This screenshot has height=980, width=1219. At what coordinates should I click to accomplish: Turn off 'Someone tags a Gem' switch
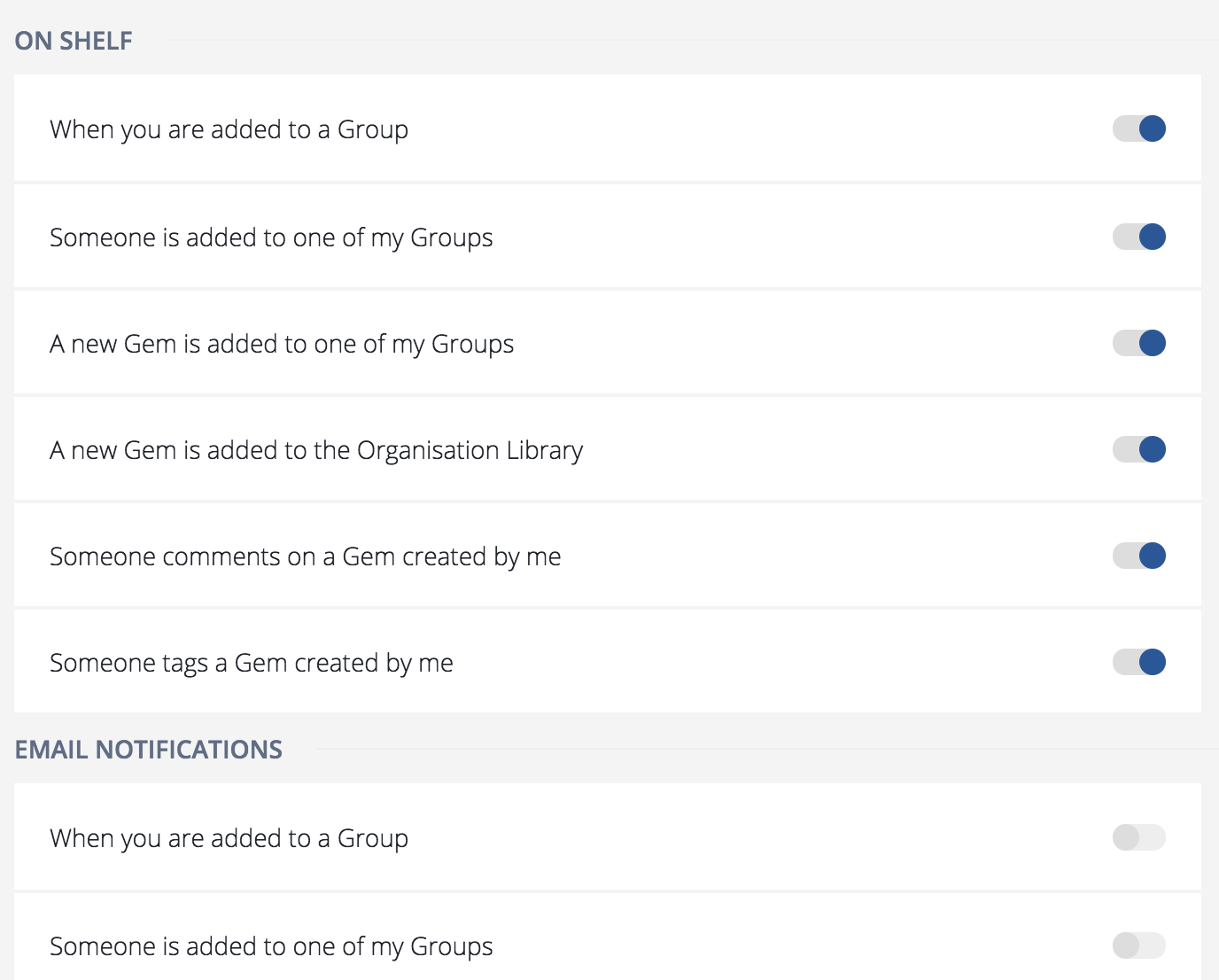(x=1139, y=662)
